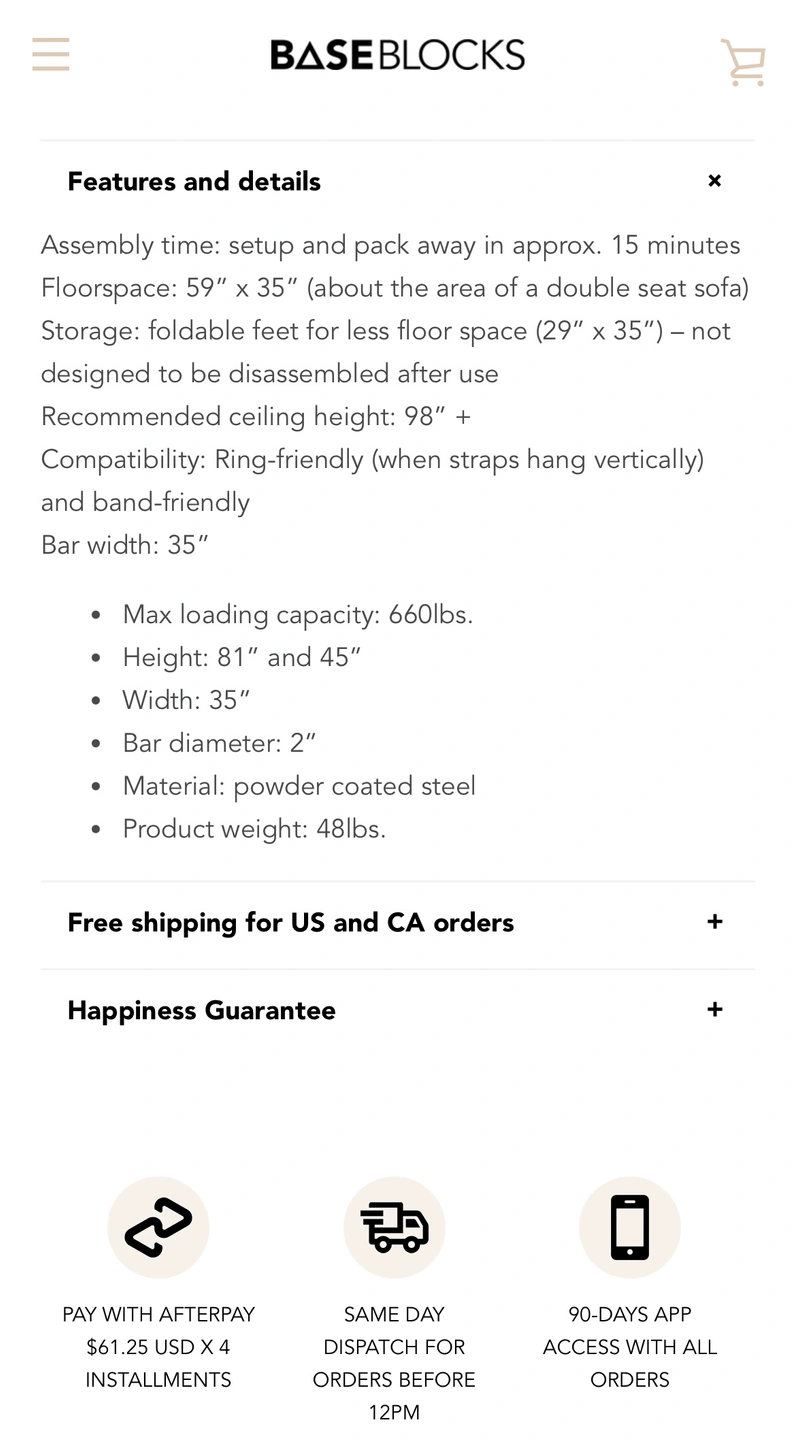Select Pay with Afterpay installments text

[x=158, y=1347]
